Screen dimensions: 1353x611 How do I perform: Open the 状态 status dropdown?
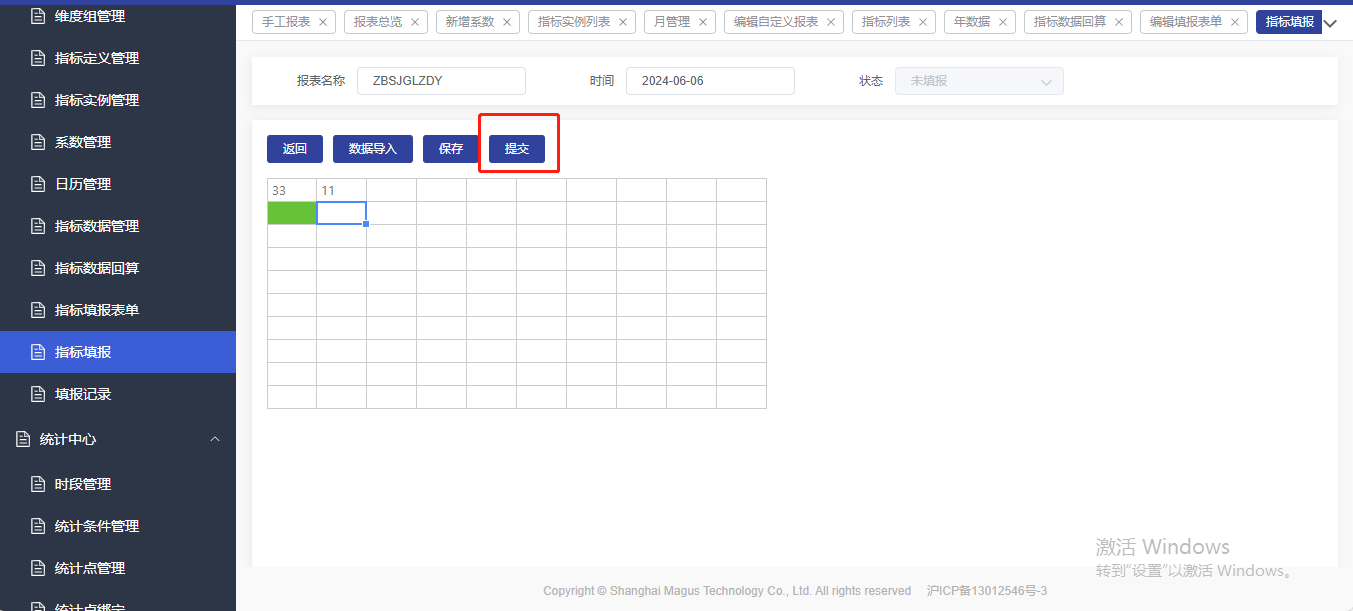(x=979, y=81)
